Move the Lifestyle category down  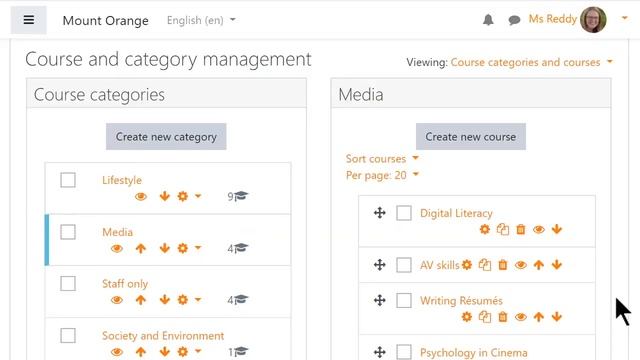(x=164, y=196)
